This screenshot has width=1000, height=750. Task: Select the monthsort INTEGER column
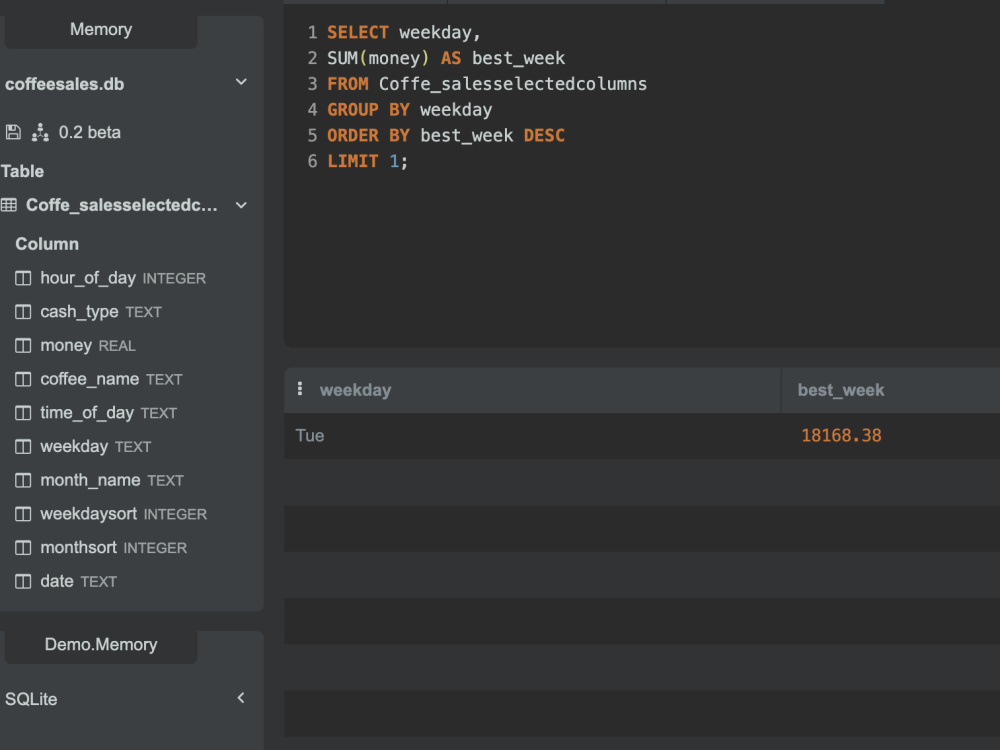coord(114,548)
